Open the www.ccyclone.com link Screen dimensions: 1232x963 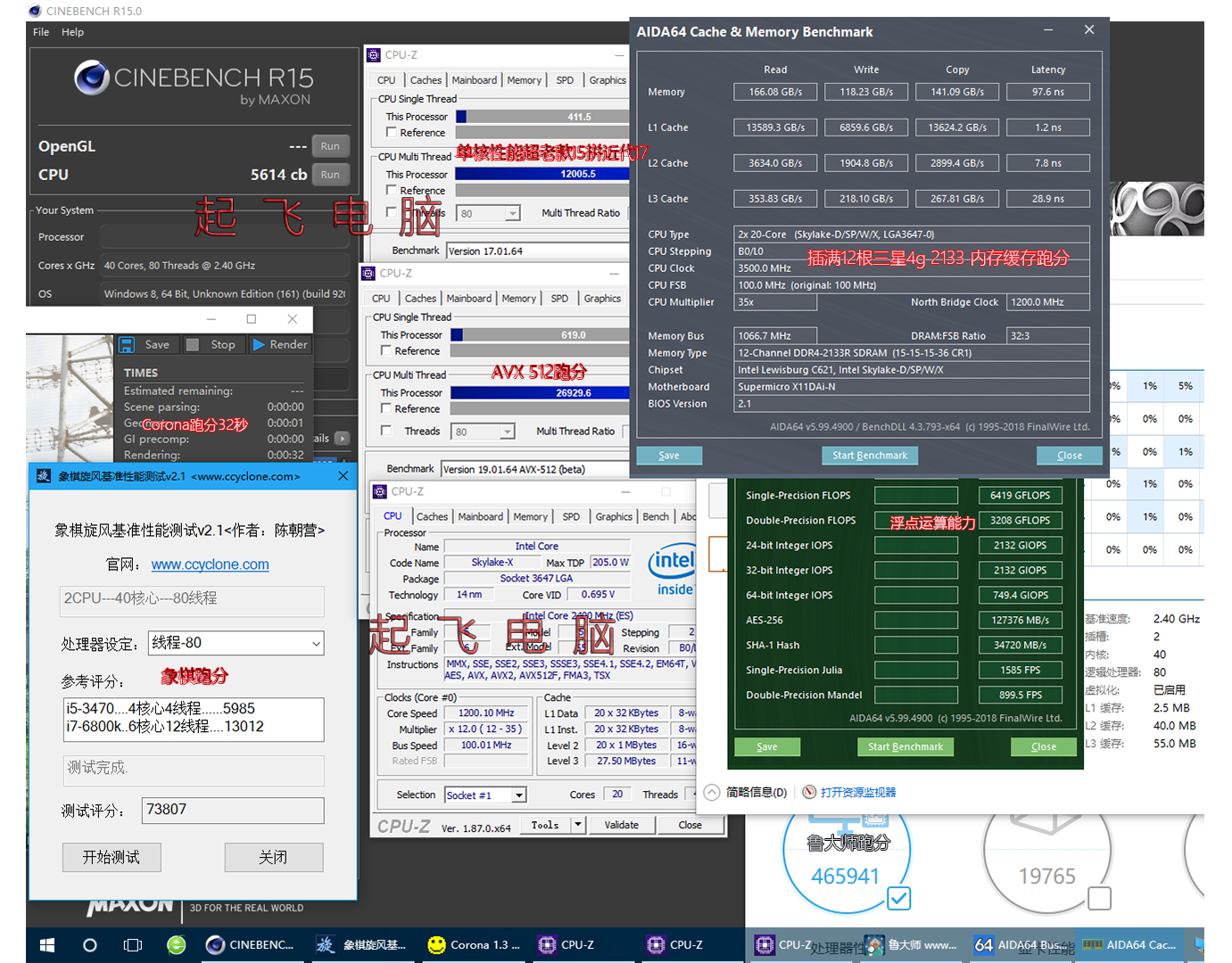(x=211, y=564)
